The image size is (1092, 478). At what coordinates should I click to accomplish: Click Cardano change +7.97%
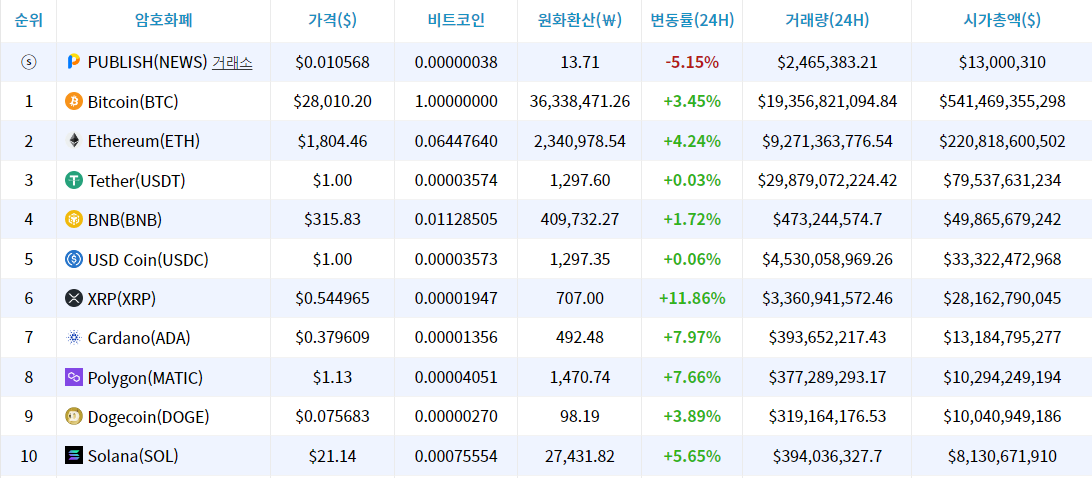point(692,338)
